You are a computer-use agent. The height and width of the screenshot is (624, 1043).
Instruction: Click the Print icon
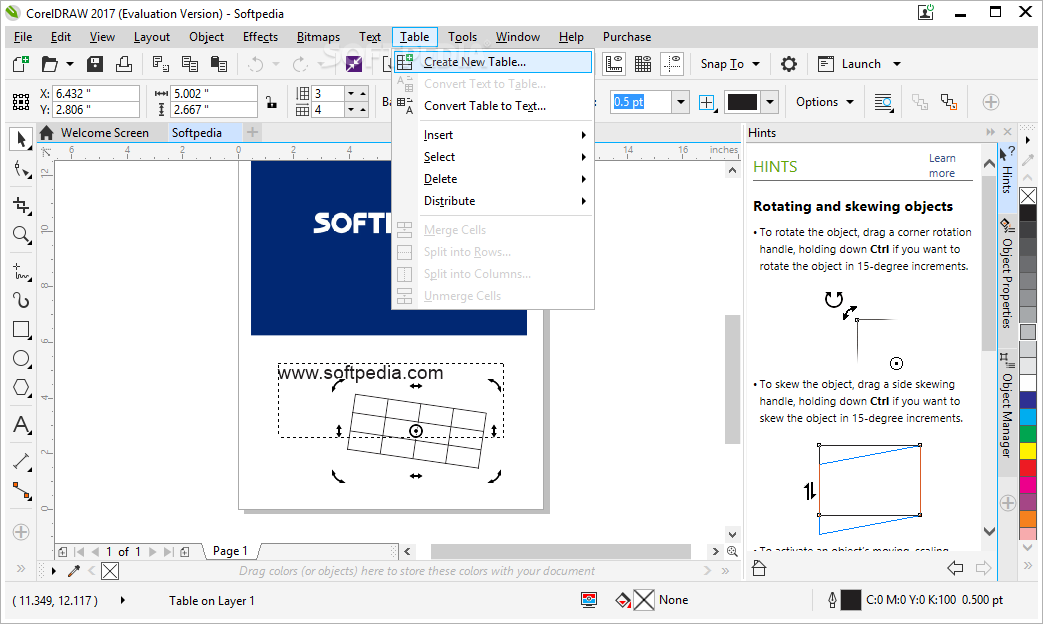(x=124, y=64)
